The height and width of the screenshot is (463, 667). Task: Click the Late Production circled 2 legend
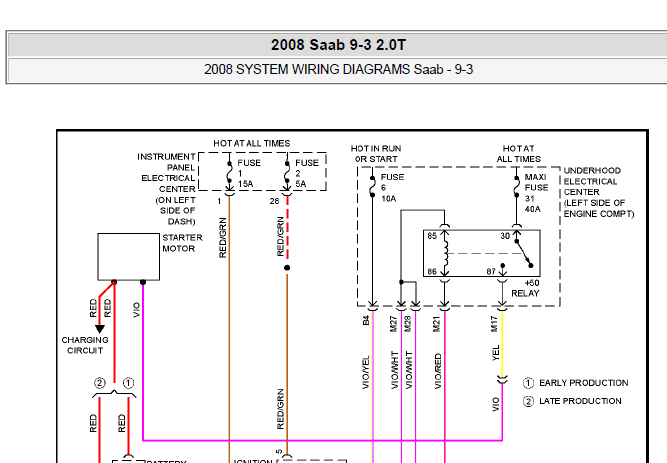click(x=572, y=401)
